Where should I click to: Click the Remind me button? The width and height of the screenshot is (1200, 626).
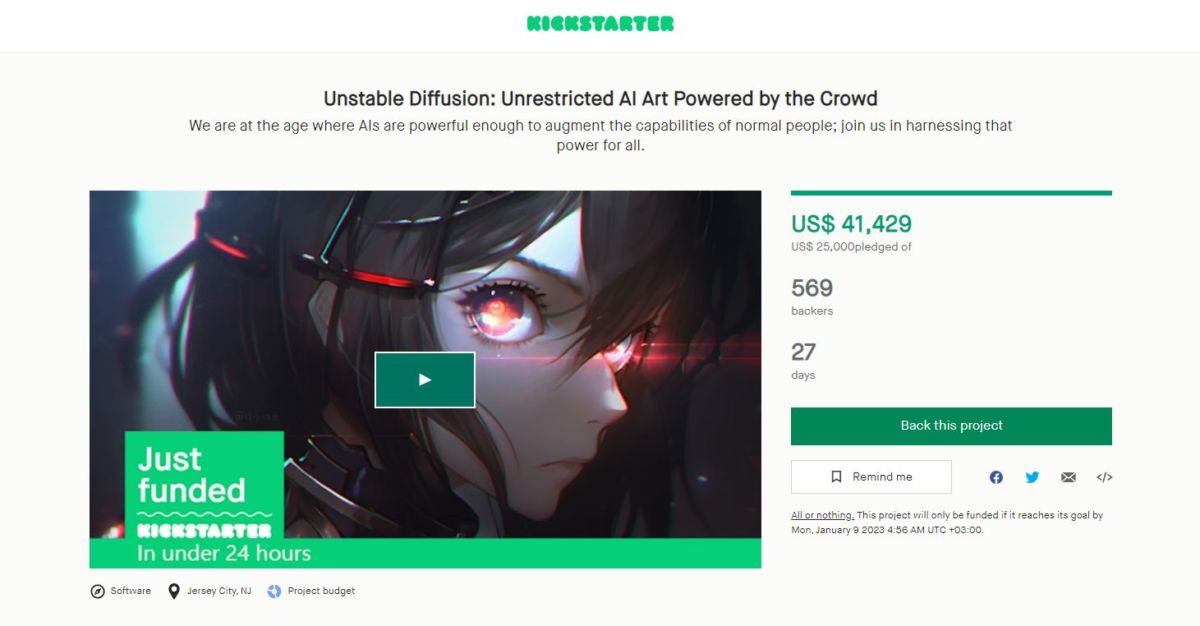pyautogui.click(x=871, y=477)
